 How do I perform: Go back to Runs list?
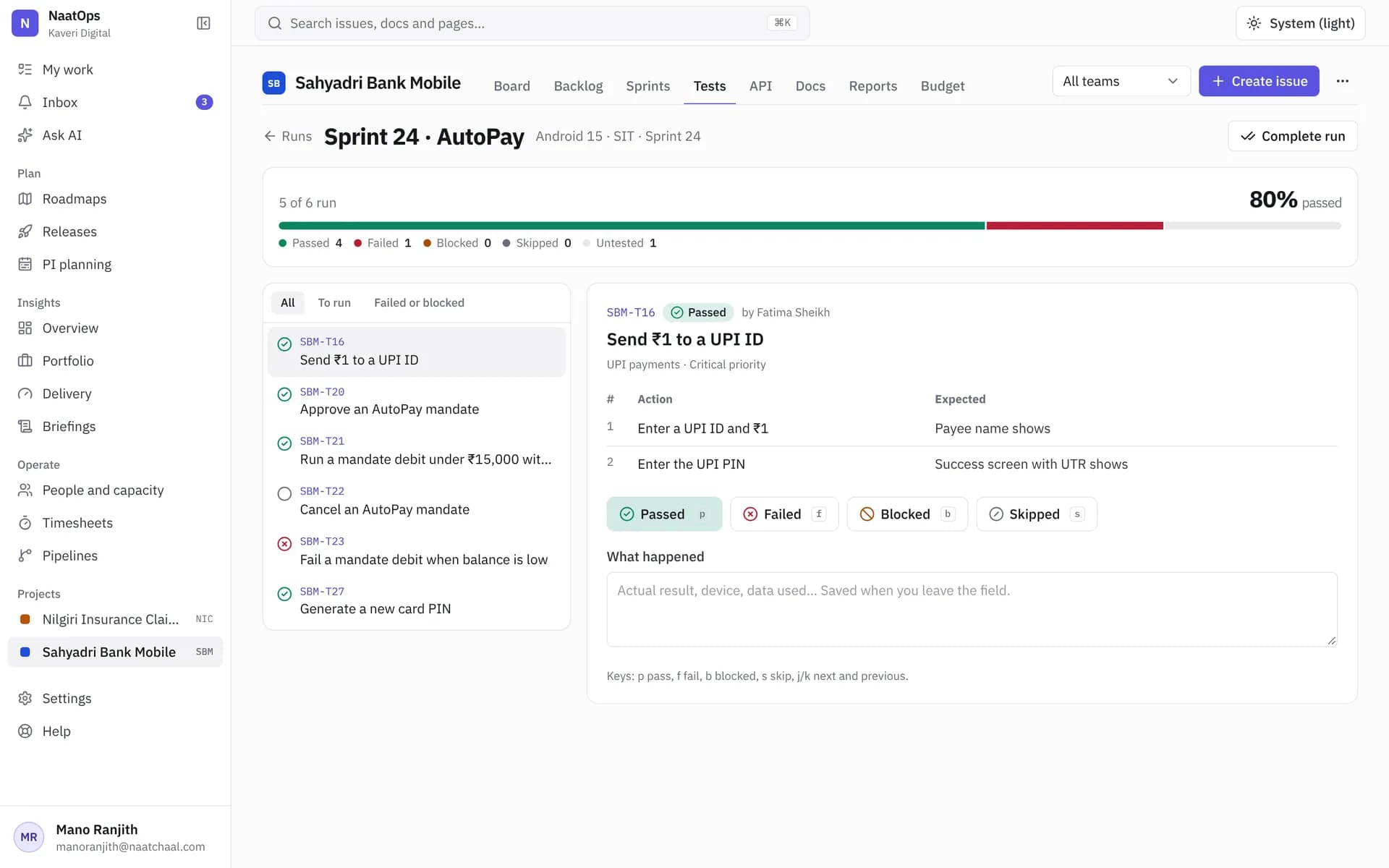(x=288, y=136)
